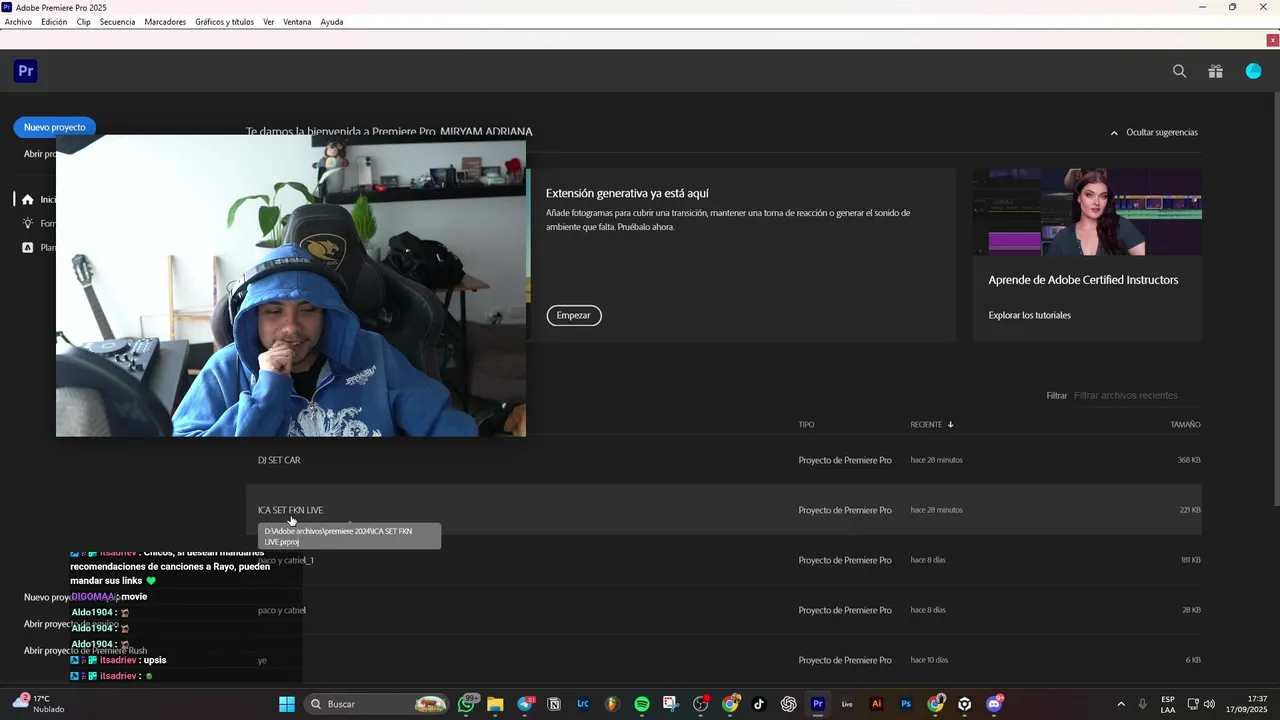Viewport: 1280px width, 720px height.
Task: Open Telegram from the taskbar
Action: pyautogui.click(x=526, y=704)
